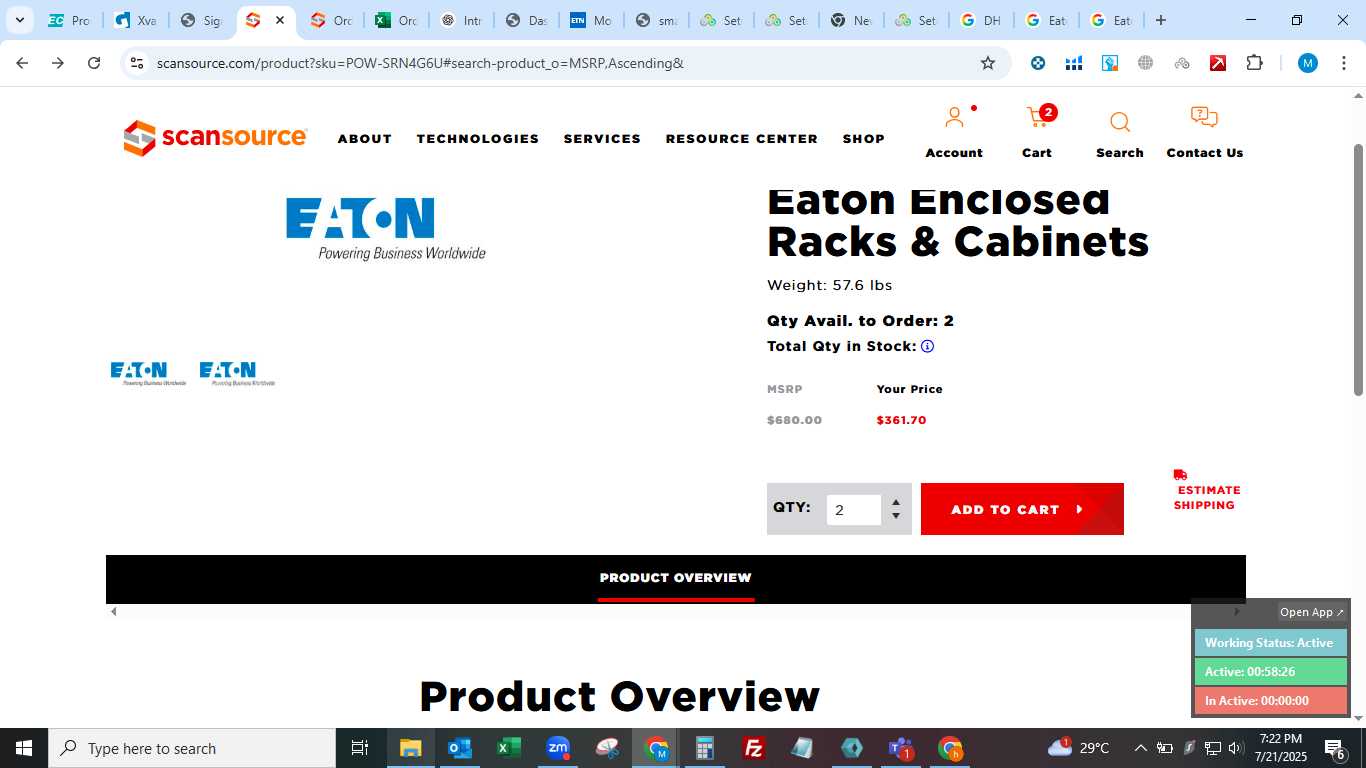Screen dimensions: 1366x768
Task: Increase quantity with the up arrow
Action: coord(896,502)
